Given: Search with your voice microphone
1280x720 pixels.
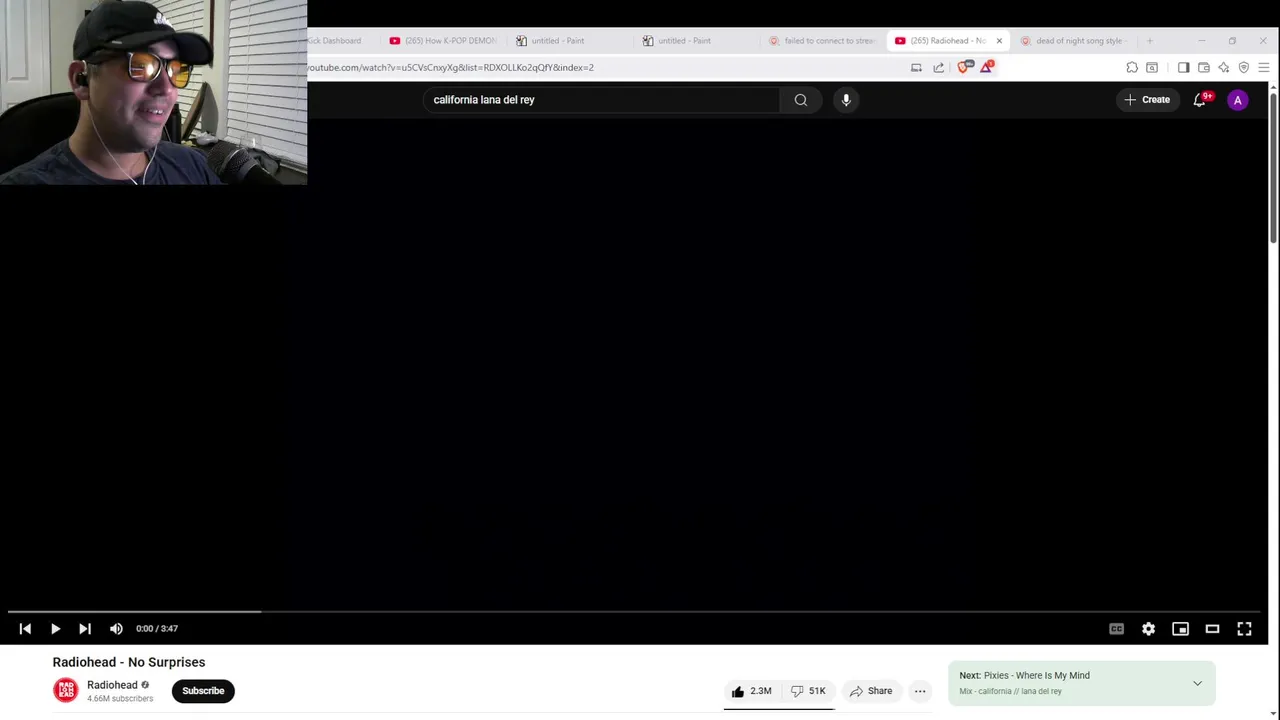Looking at the screenshot, I should coord(846,100).
